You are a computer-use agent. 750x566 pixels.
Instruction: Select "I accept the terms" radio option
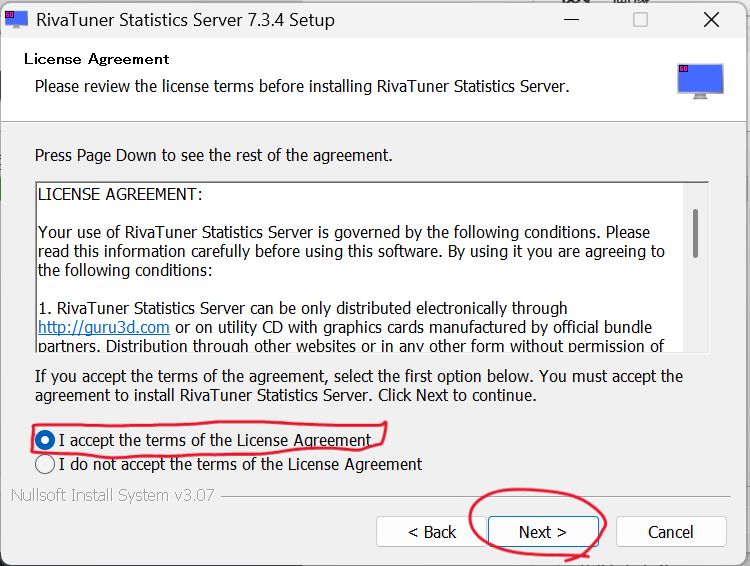(45, 440)
